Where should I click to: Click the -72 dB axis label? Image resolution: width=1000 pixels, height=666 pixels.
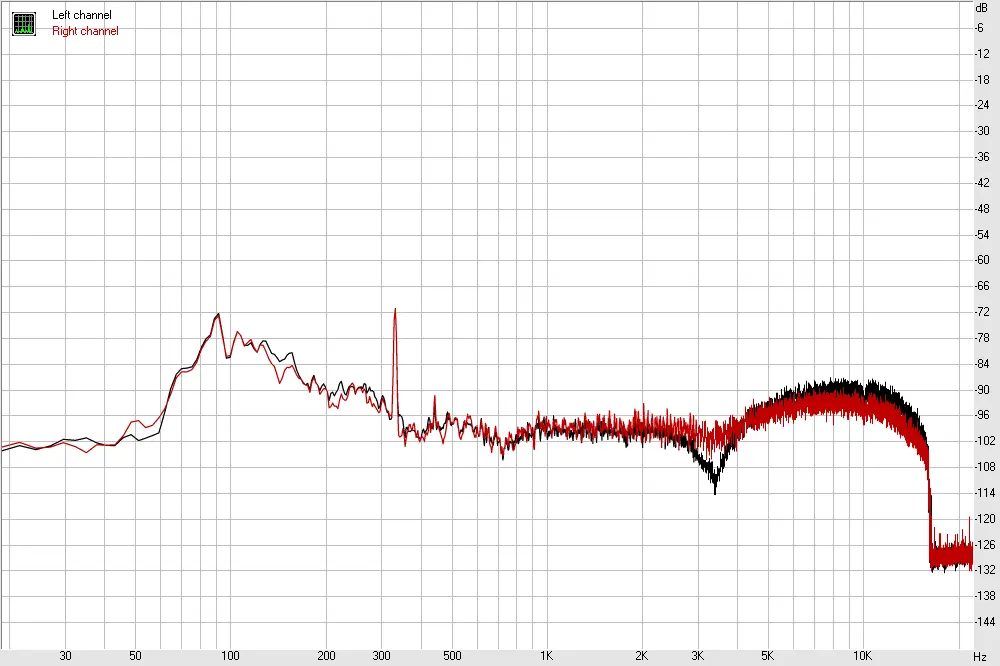click(x=982, y=311)
